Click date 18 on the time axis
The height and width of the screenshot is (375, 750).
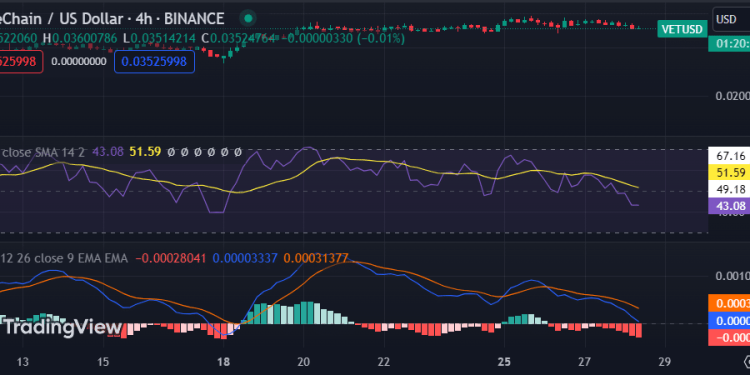click(223, 361)
